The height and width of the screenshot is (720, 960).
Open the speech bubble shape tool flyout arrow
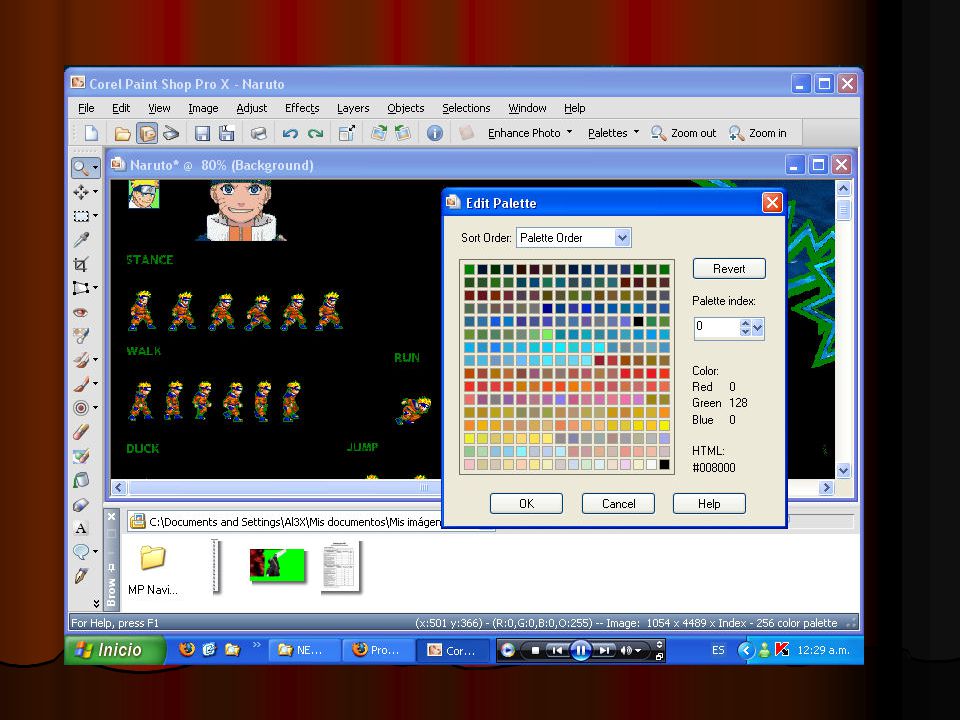pyautogui.click(x=96, y=552)
